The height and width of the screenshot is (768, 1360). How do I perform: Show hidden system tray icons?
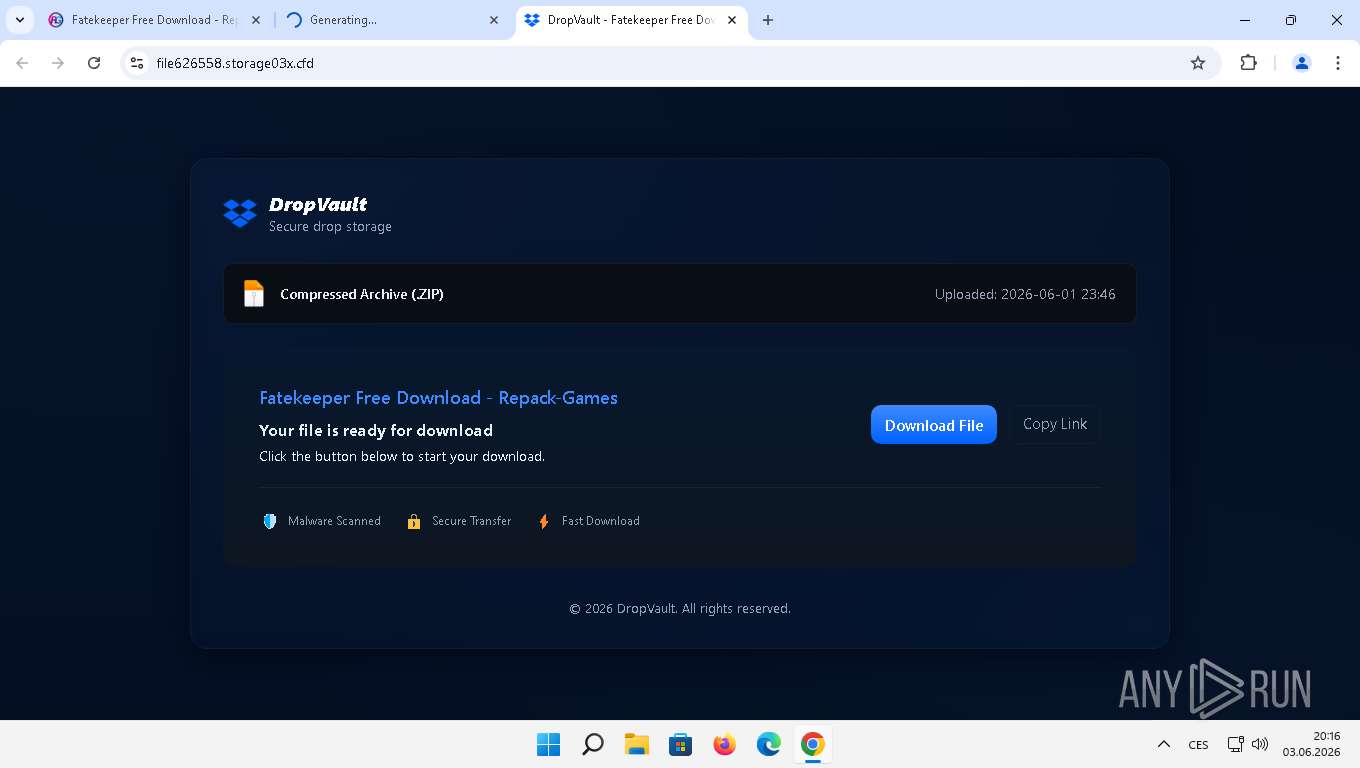click(1164, 744)
